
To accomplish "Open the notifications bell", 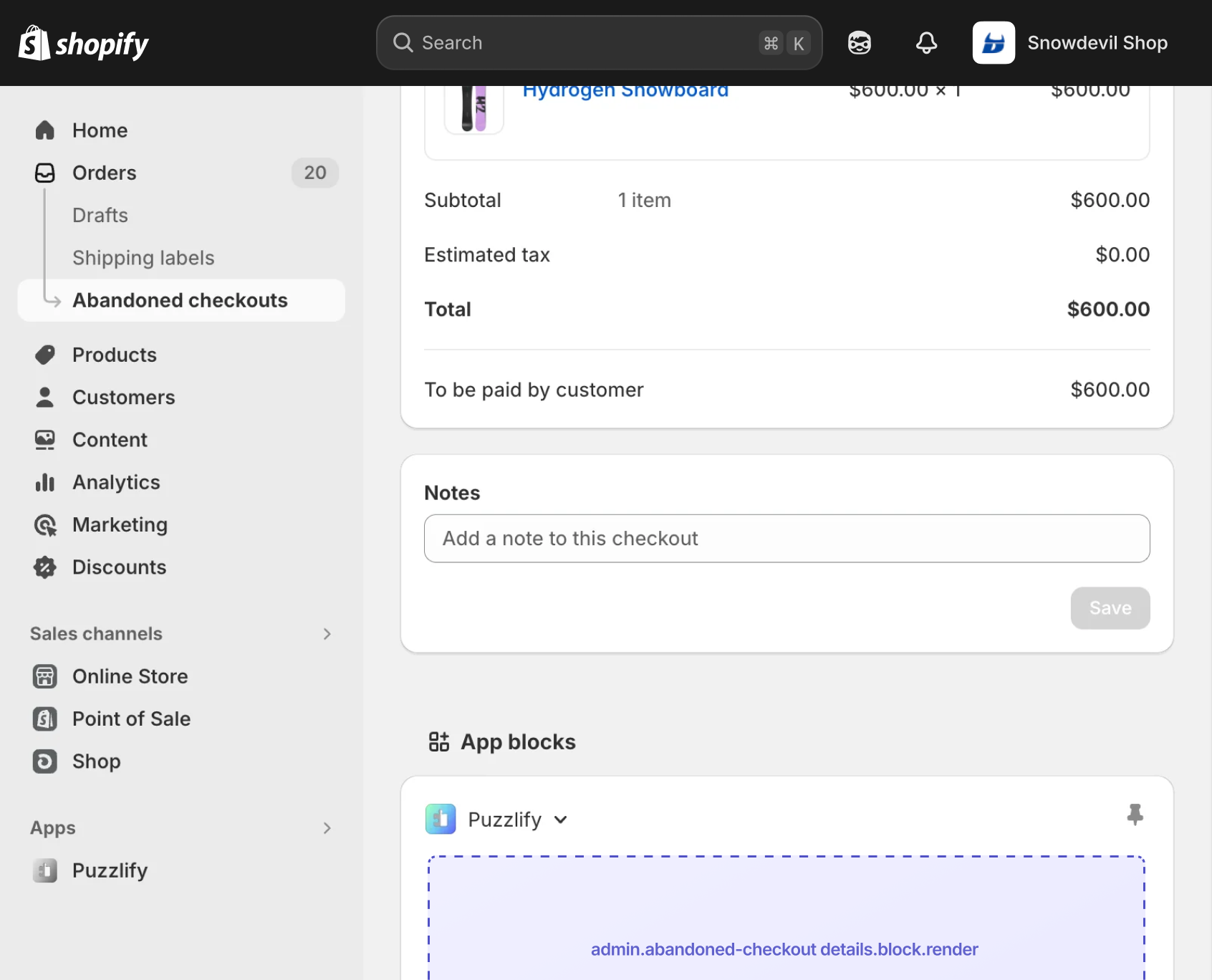I will (926, 43).
